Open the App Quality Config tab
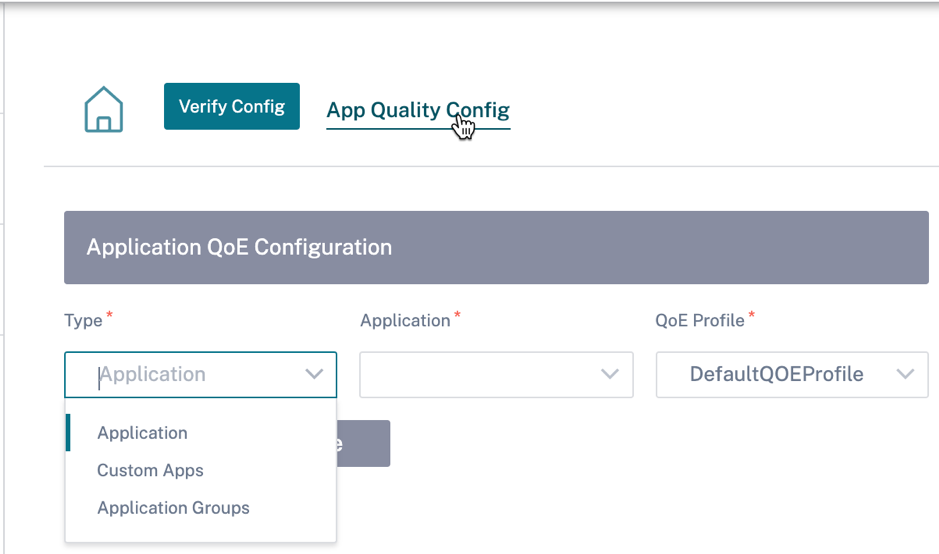 coord(418,110)
